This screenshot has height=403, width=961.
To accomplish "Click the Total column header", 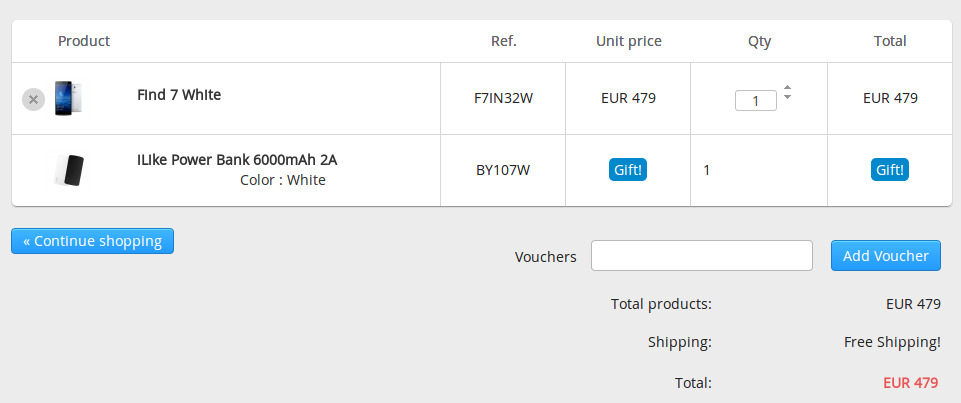I will (890, 41).
